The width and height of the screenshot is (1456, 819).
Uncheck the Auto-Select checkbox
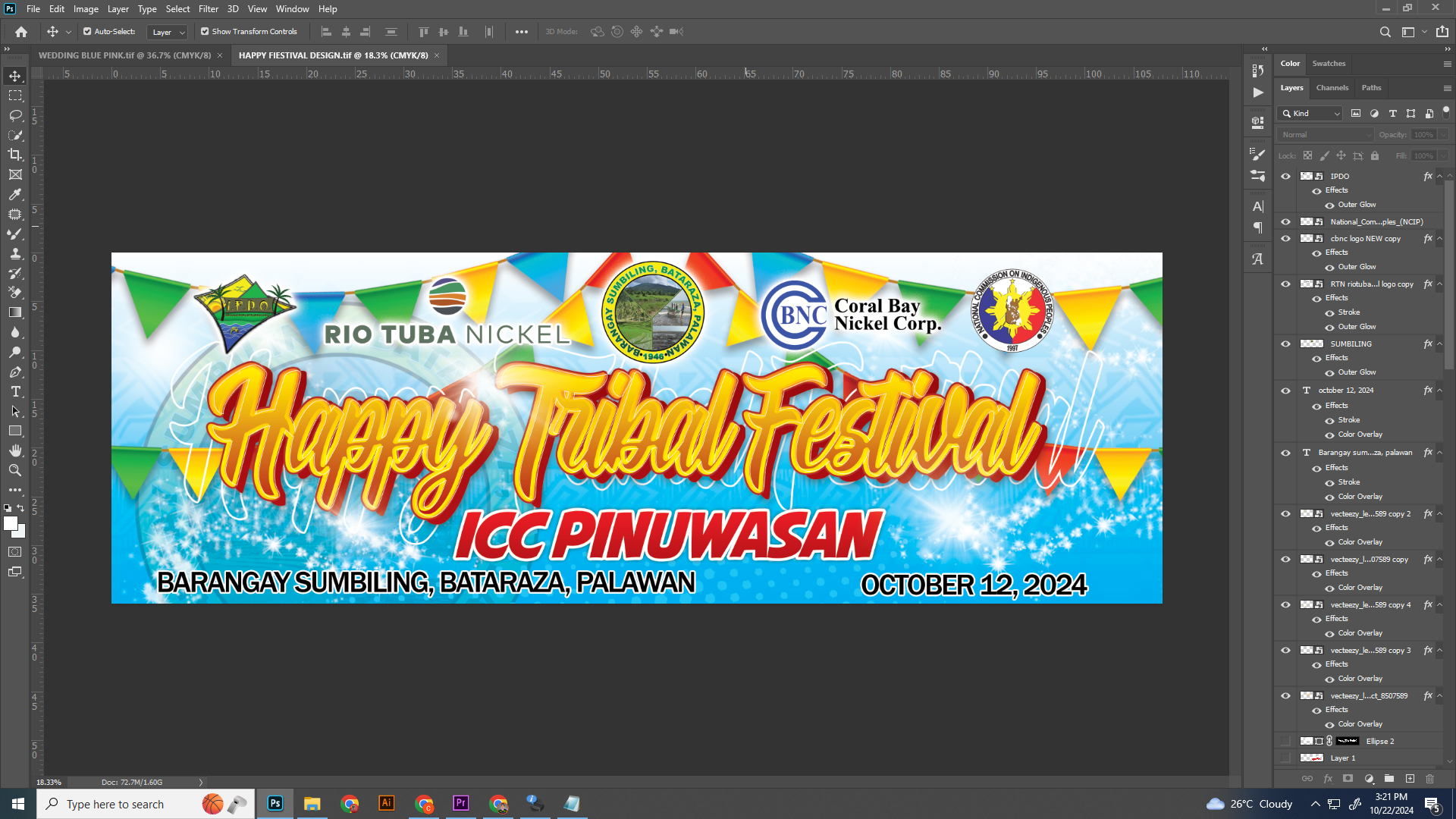[x=87, y=32]
